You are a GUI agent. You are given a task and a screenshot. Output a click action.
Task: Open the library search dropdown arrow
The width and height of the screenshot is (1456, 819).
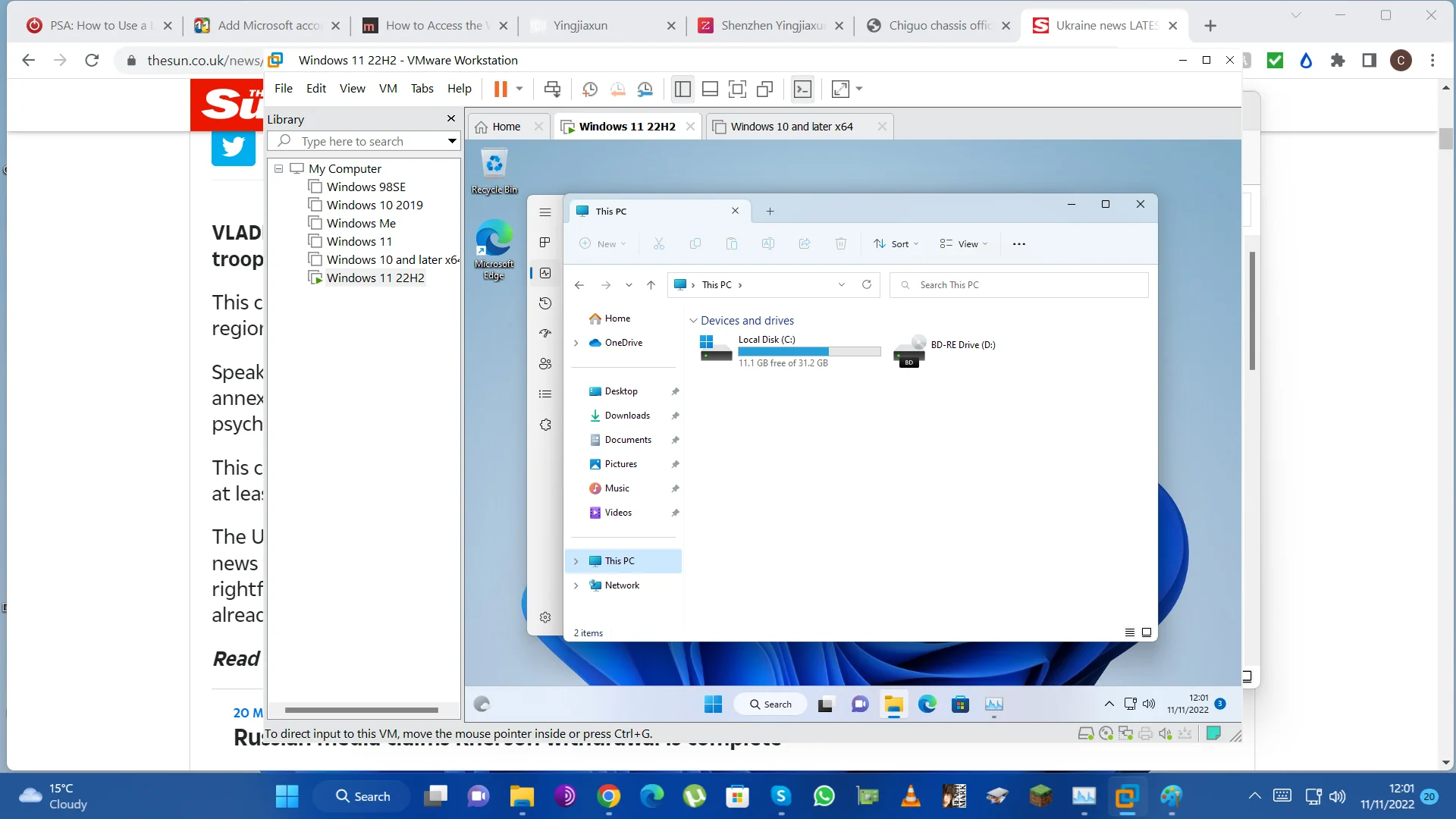[452, 141]
